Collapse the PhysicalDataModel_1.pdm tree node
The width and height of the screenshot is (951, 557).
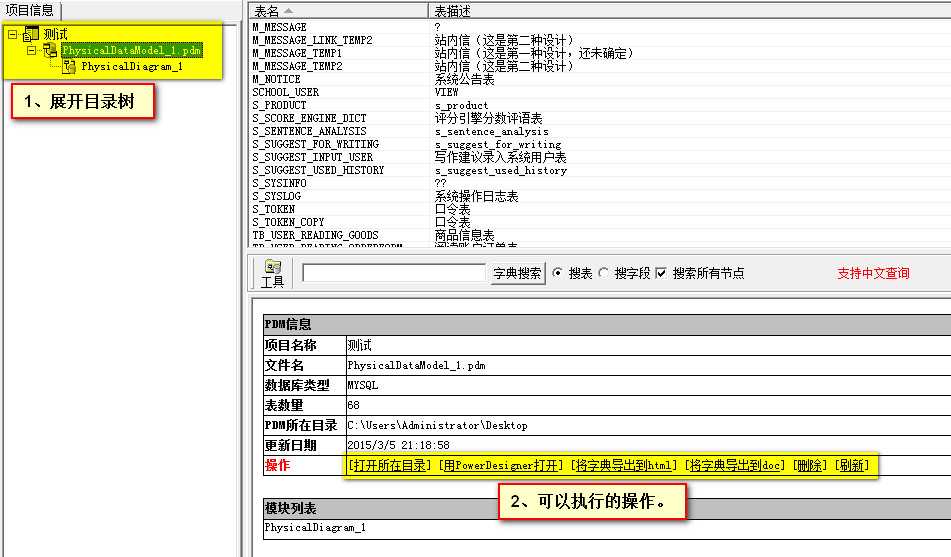click(32, 50)
